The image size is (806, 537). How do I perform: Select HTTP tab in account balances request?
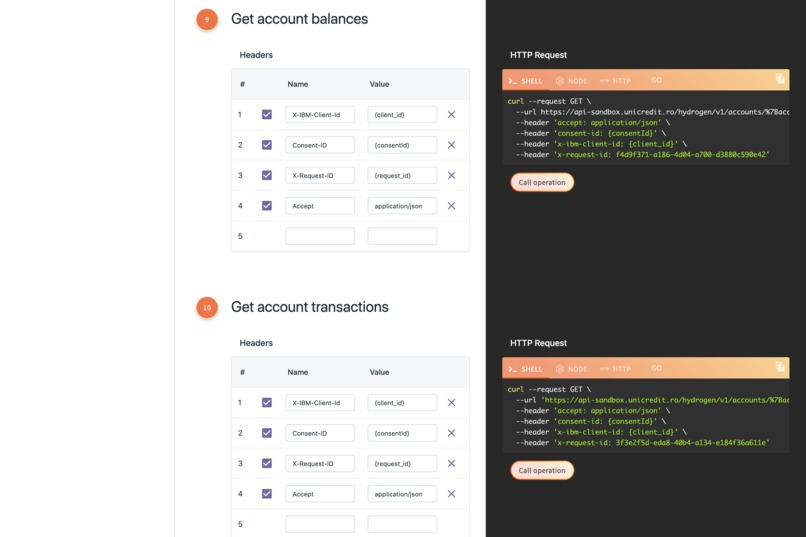point(615,81)
